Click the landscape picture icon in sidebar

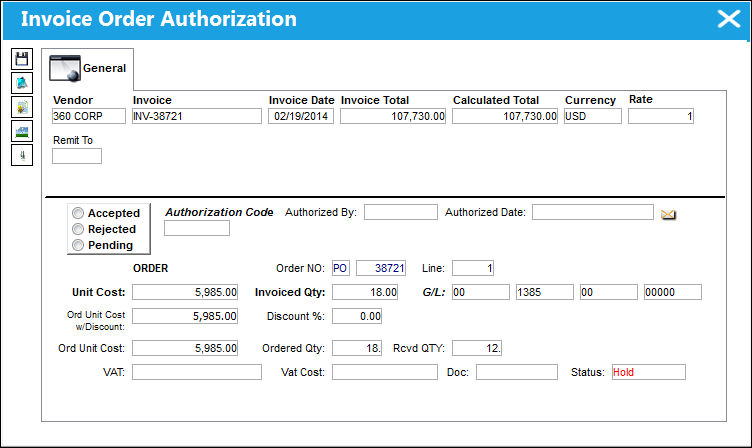[x=22, y=131]
